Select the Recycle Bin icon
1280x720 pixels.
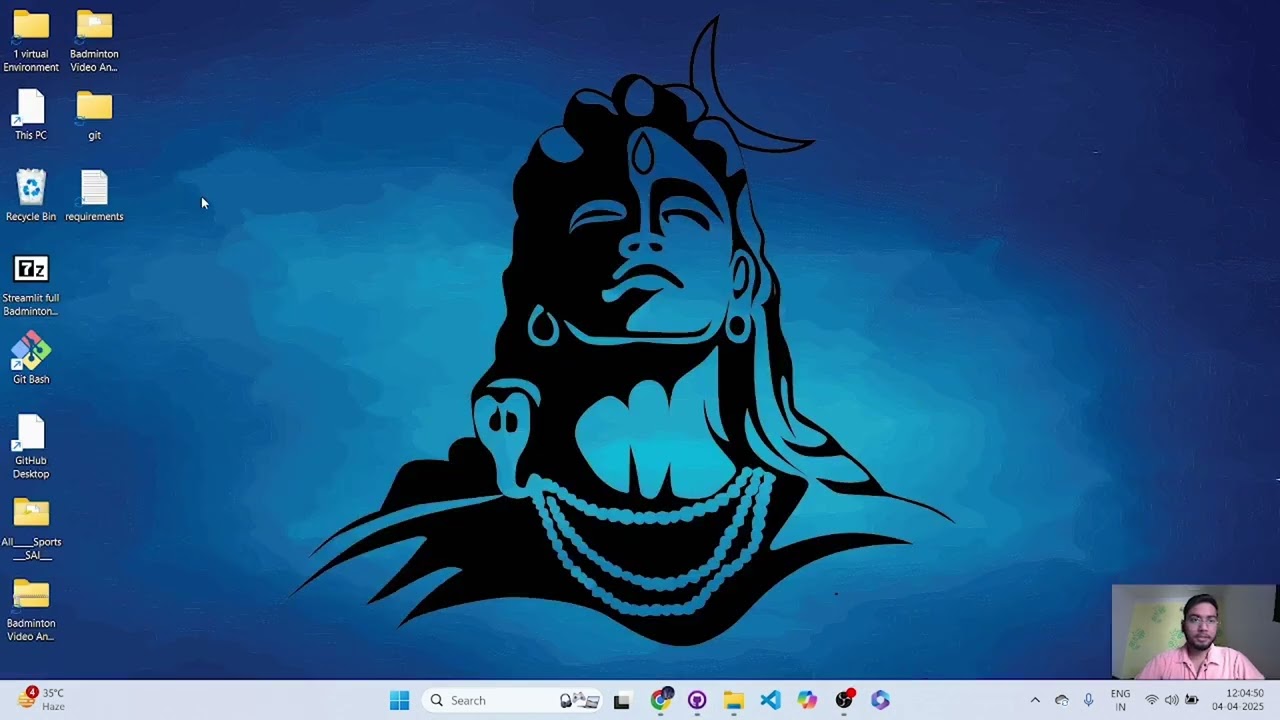click(31, 196)
